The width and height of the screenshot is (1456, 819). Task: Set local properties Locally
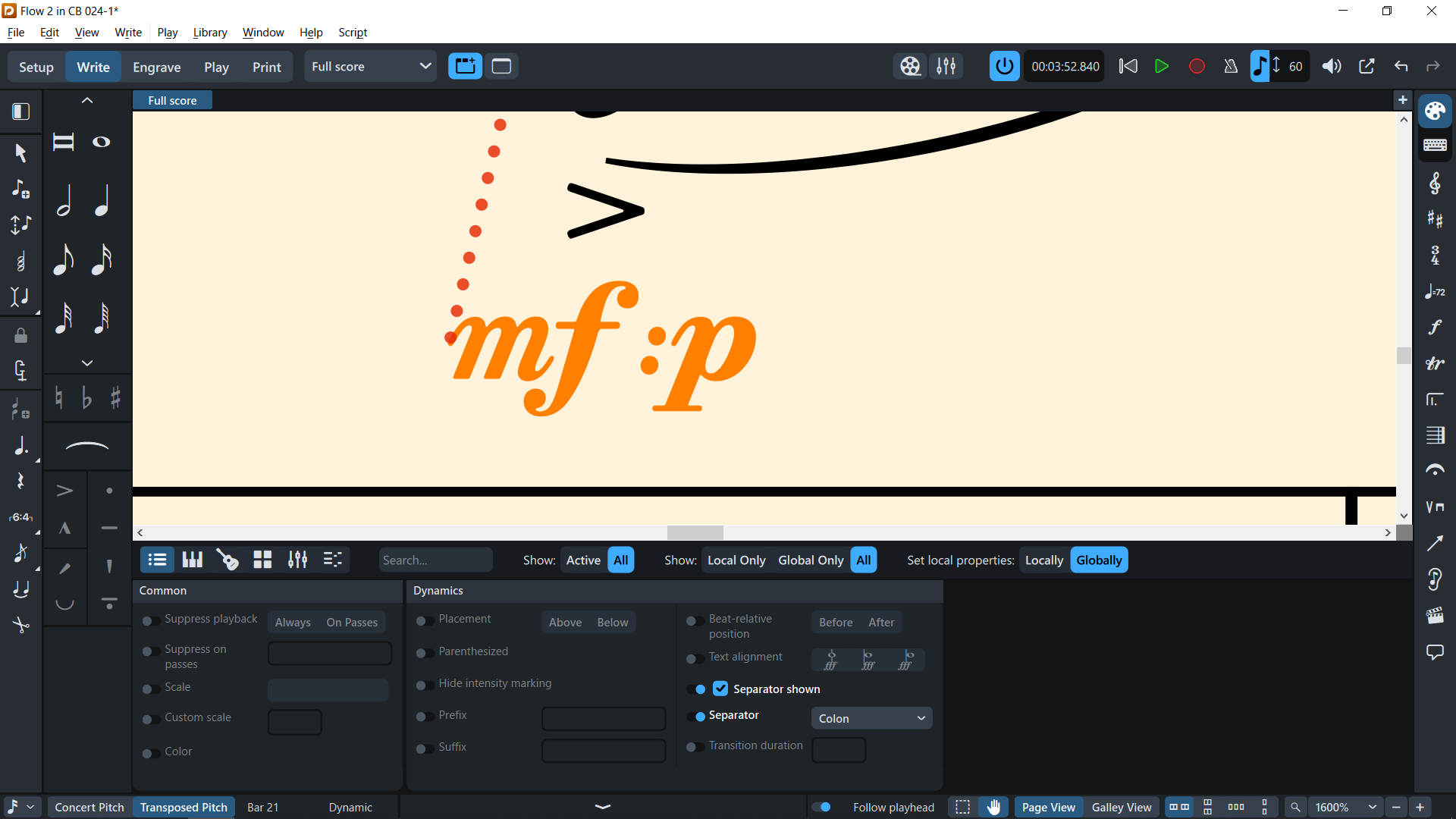pos(1043,560)
